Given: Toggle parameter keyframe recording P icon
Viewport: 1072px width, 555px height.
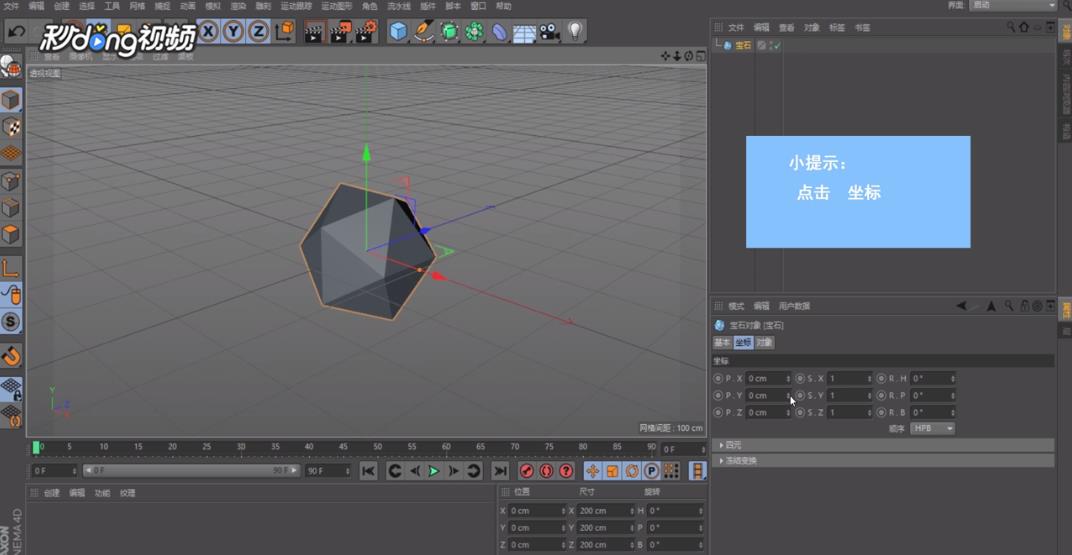Looking at the screenshot, I should (x=652, y=471).
